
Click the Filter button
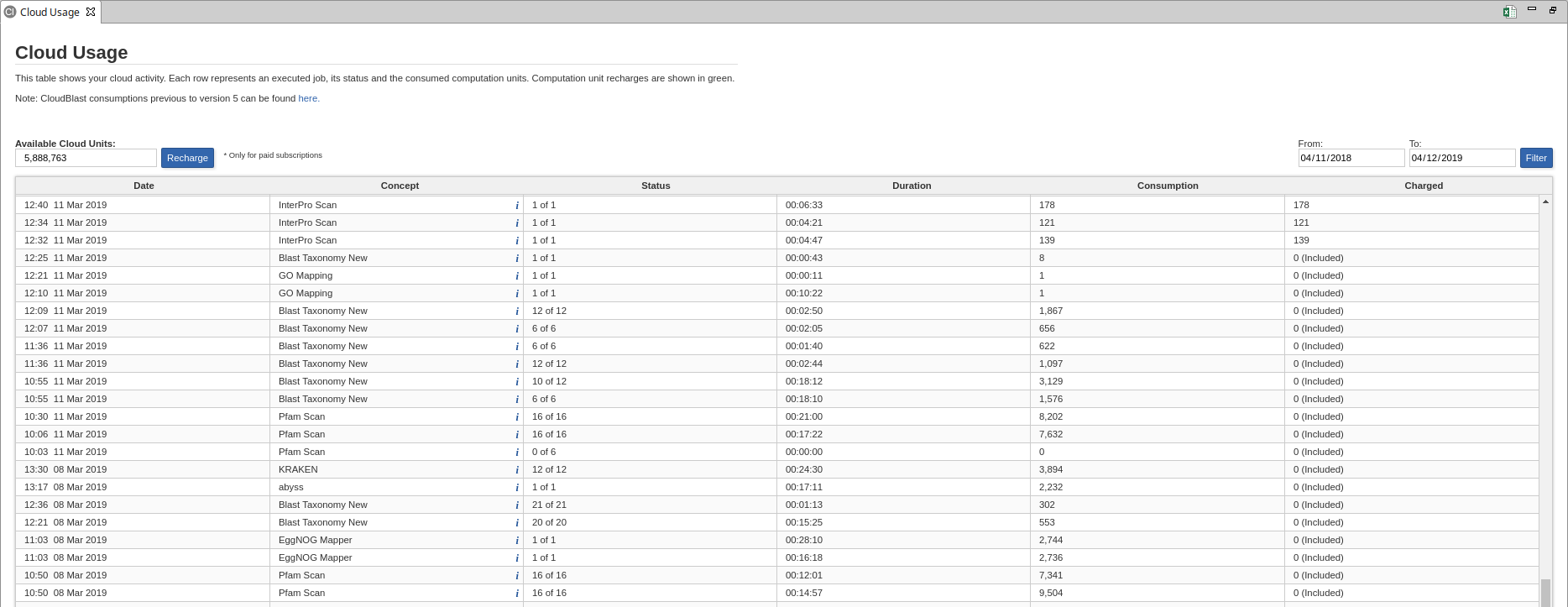click(x=1535, y=158)
